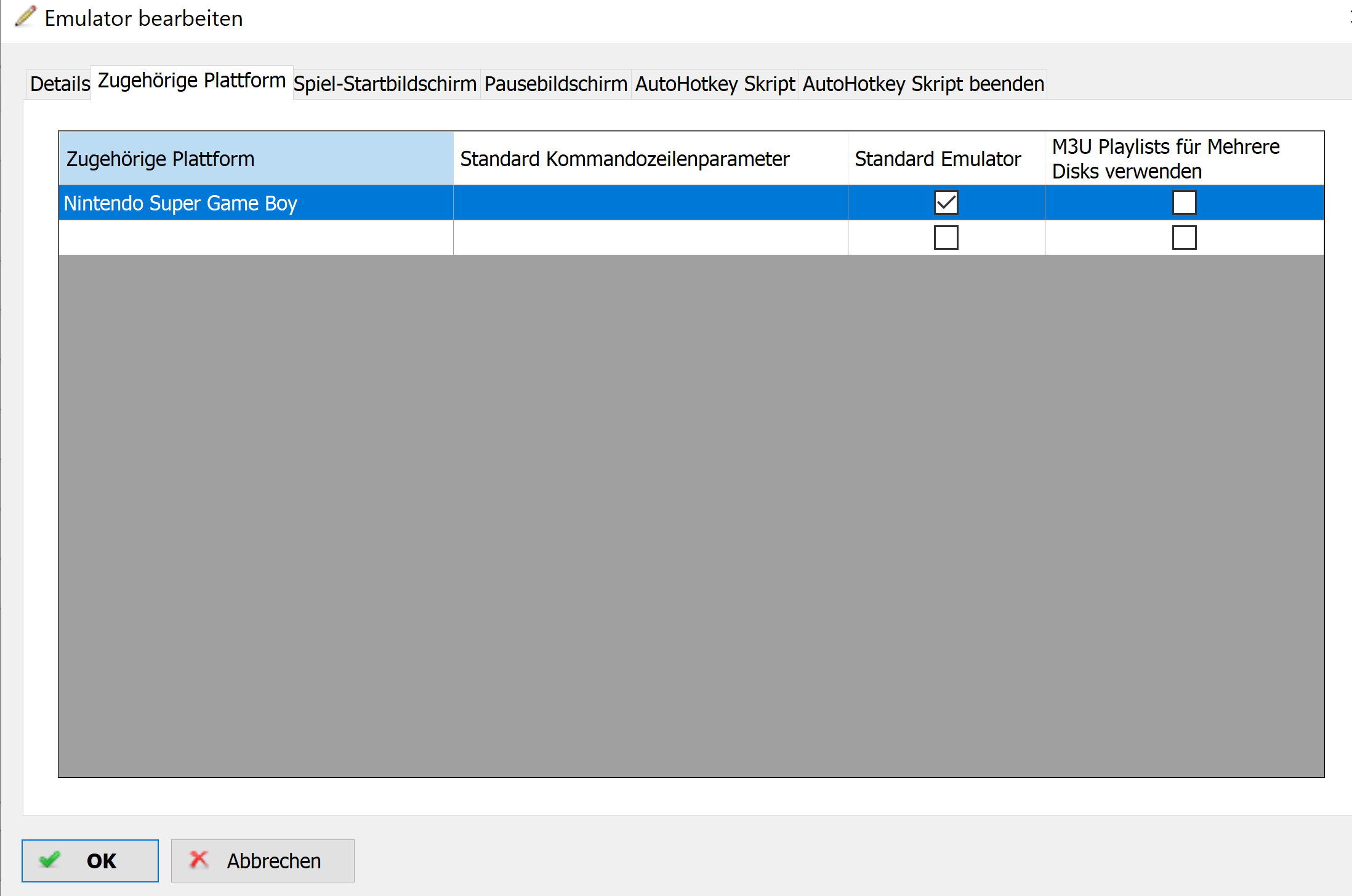
Task: Select the Zugehörige Plattform tab
Action: pos(192,81)
